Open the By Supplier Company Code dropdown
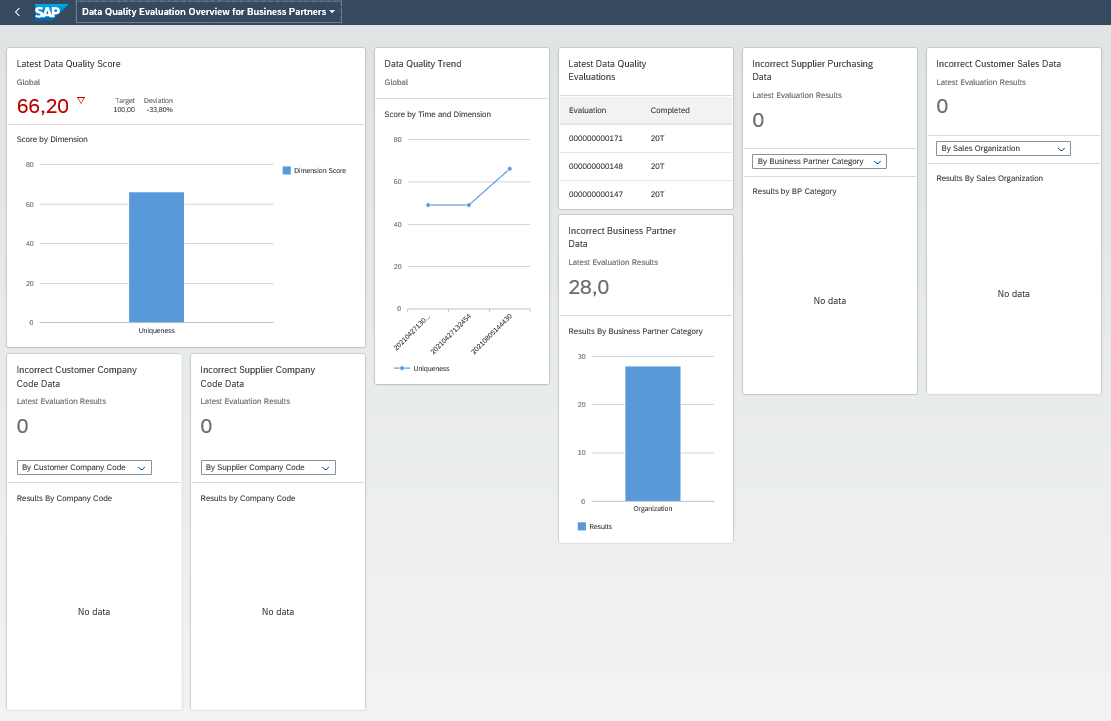Image resolution: width=1111 pixels, height=721 pixels. point(268,467)
